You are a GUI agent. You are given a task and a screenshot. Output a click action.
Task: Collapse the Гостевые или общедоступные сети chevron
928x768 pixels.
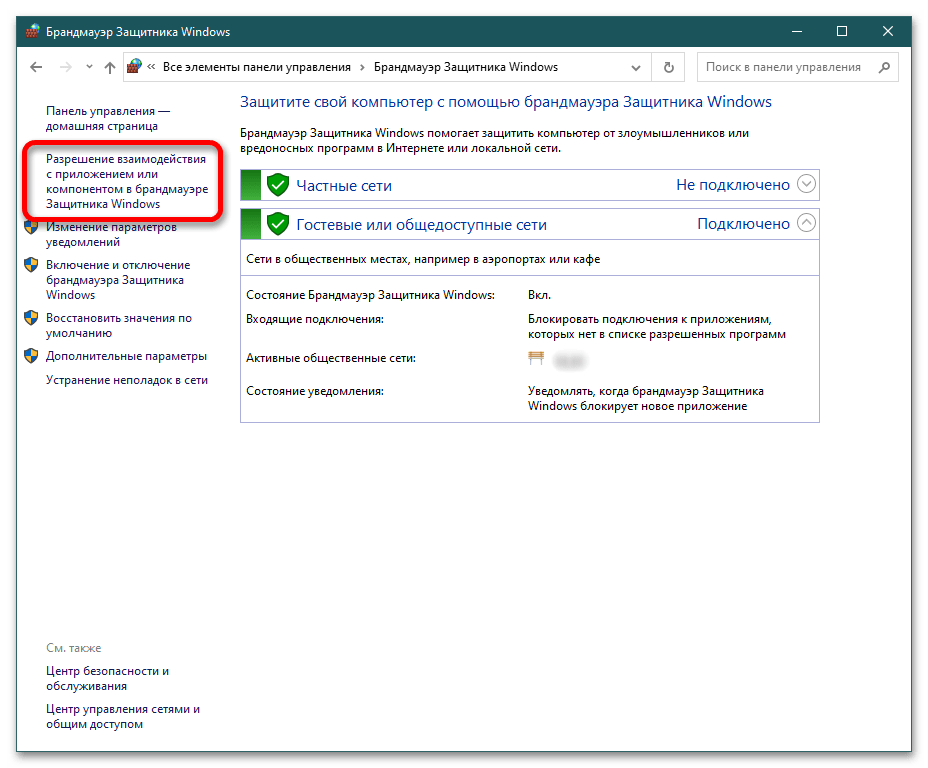[x=806, y=223]
